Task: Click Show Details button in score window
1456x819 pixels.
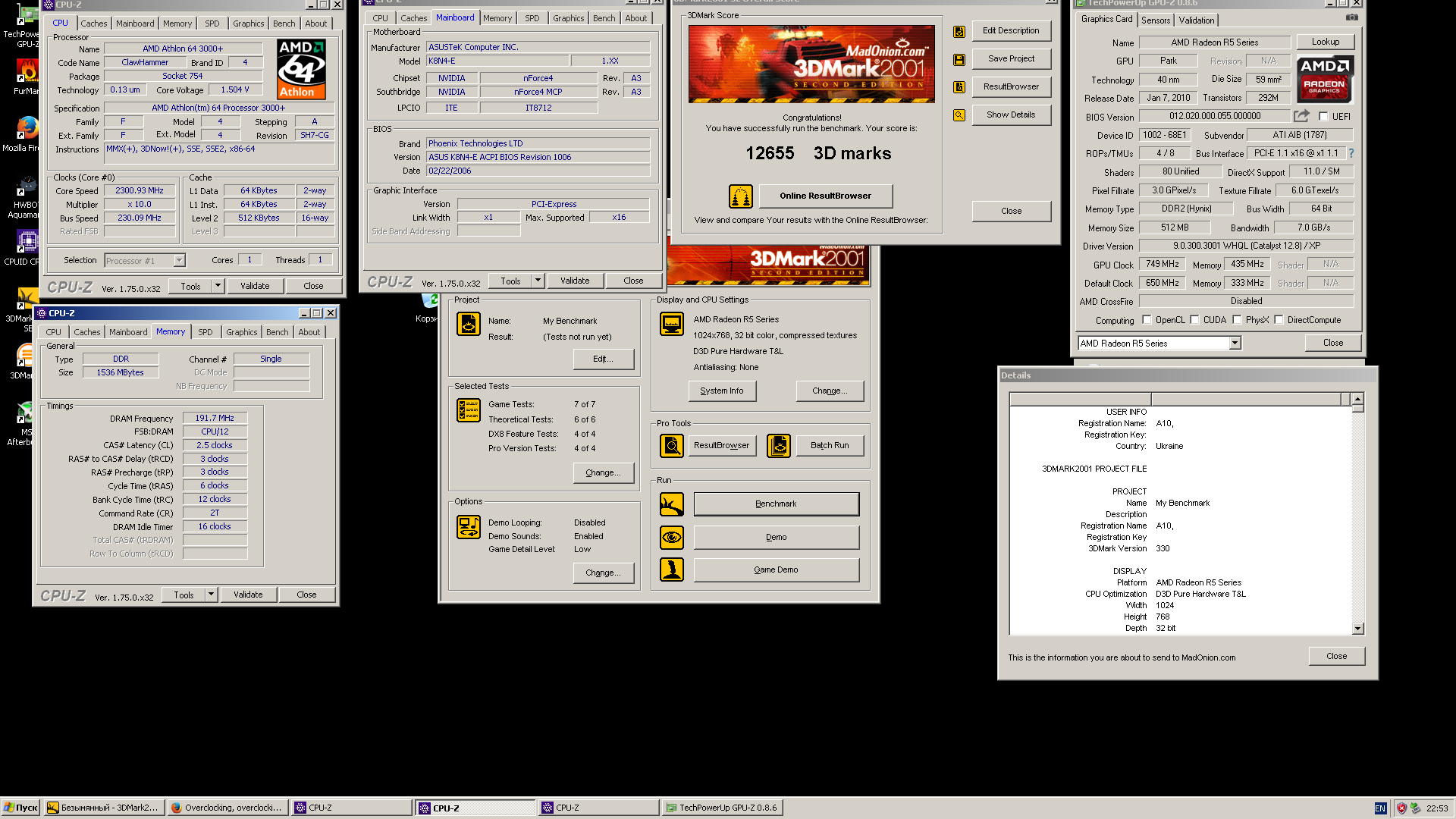Action: (1012, 115)
